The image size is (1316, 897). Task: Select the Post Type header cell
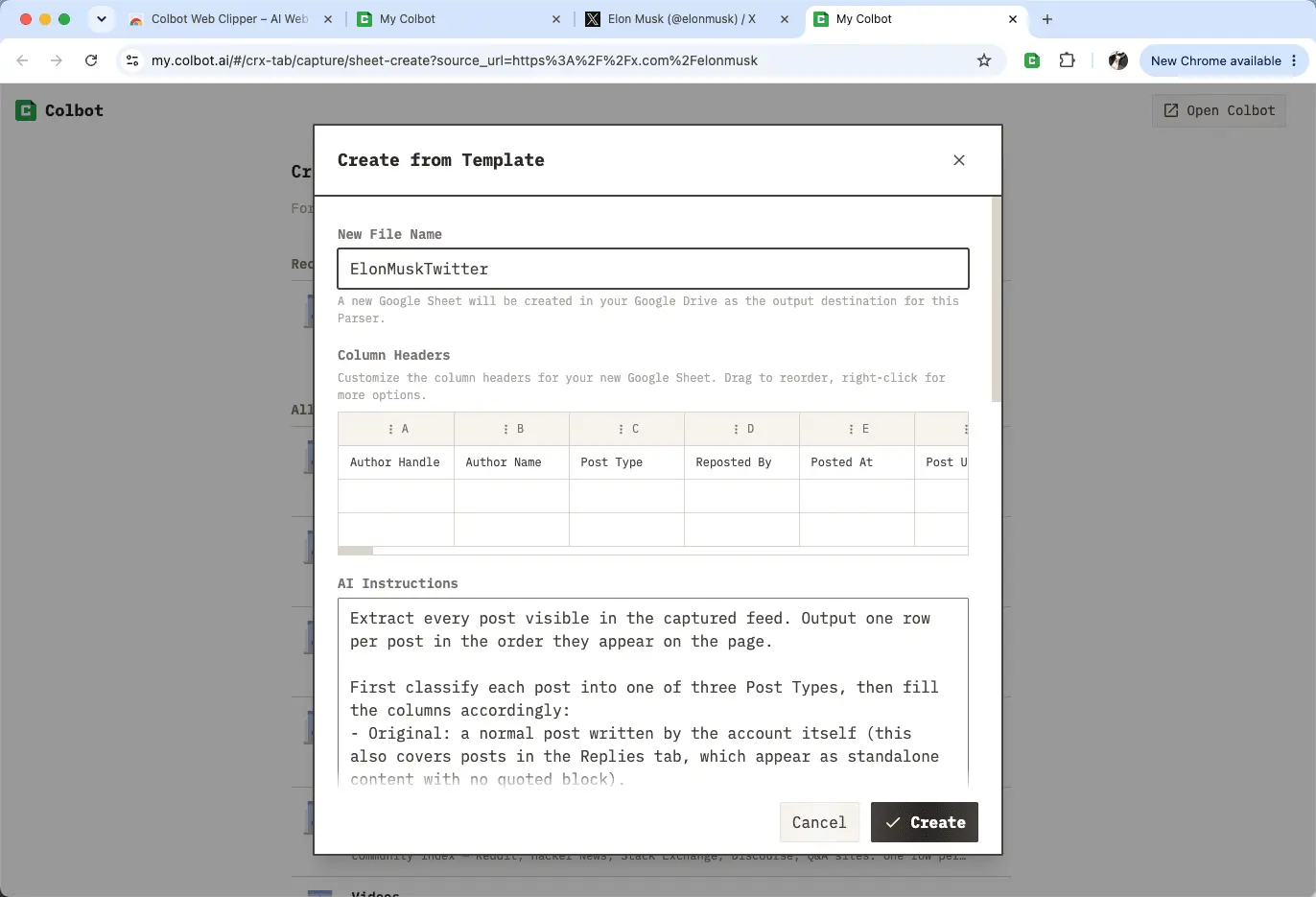click(x=626, y=462)
